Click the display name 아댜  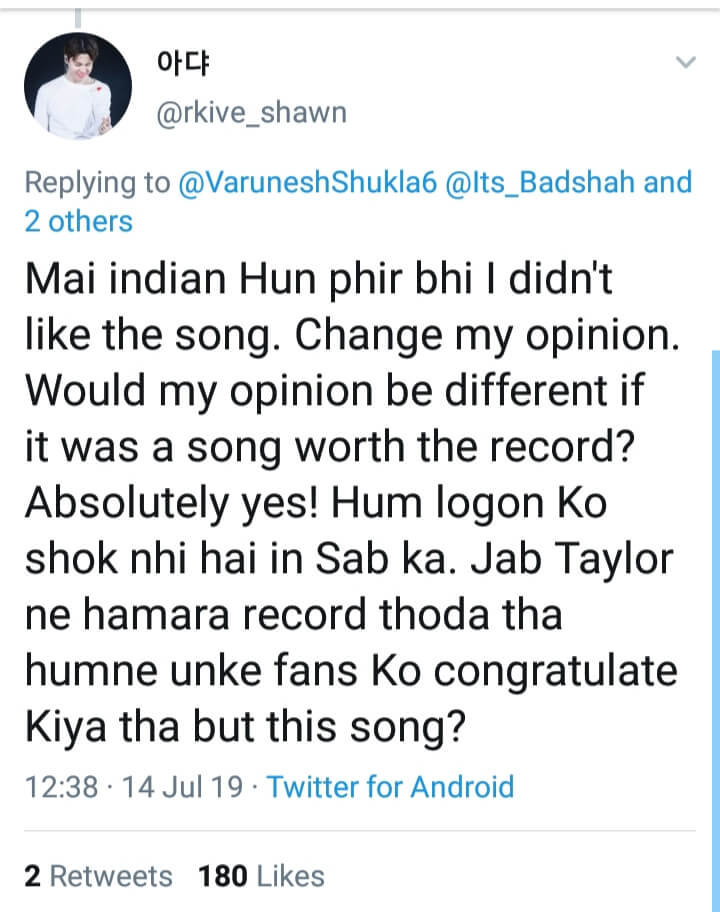pos(181,64)
